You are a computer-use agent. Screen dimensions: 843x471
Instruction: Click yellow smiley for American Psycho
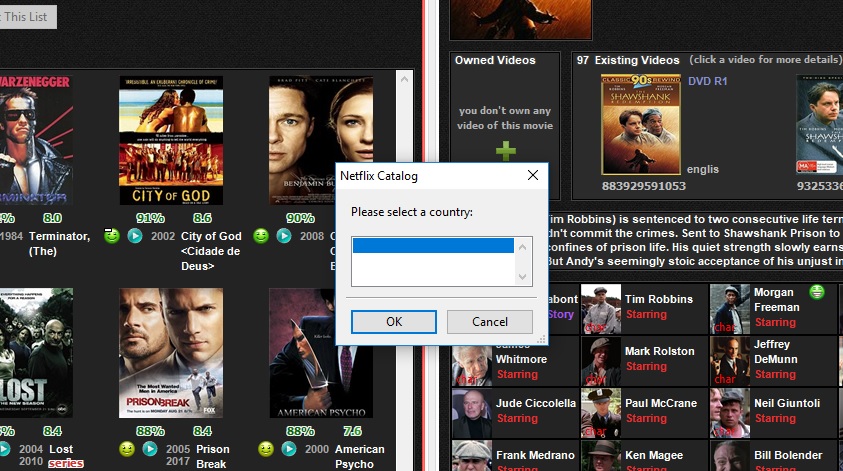pos(266,448)
